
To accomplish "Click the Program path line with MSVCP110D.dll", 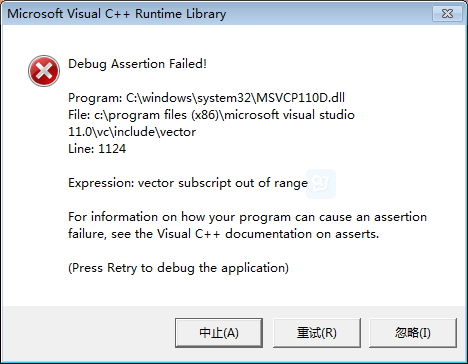I will [206, 98].
